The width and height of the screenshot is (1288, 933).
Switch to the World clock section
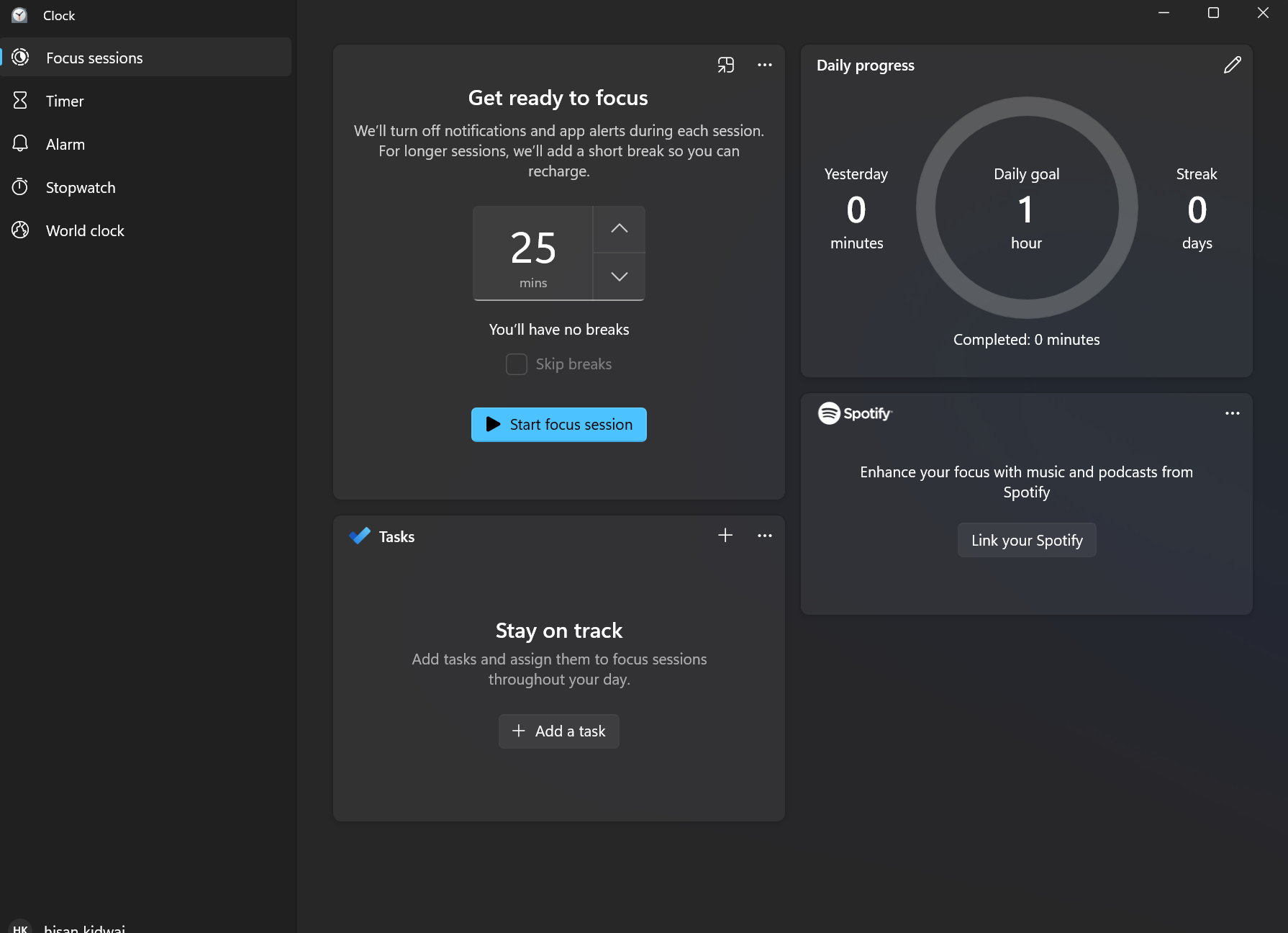(85, 230)
